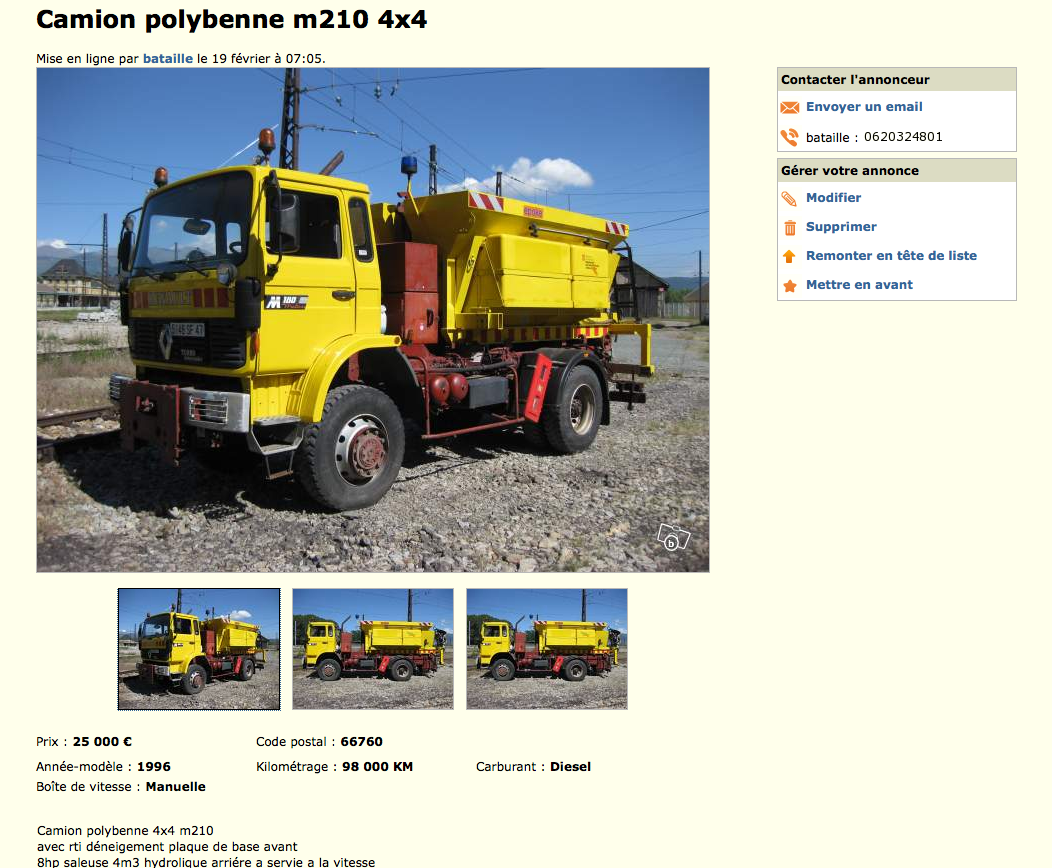Open the Modifier link
The image size is (1052, 868).
tap(833, 197)
